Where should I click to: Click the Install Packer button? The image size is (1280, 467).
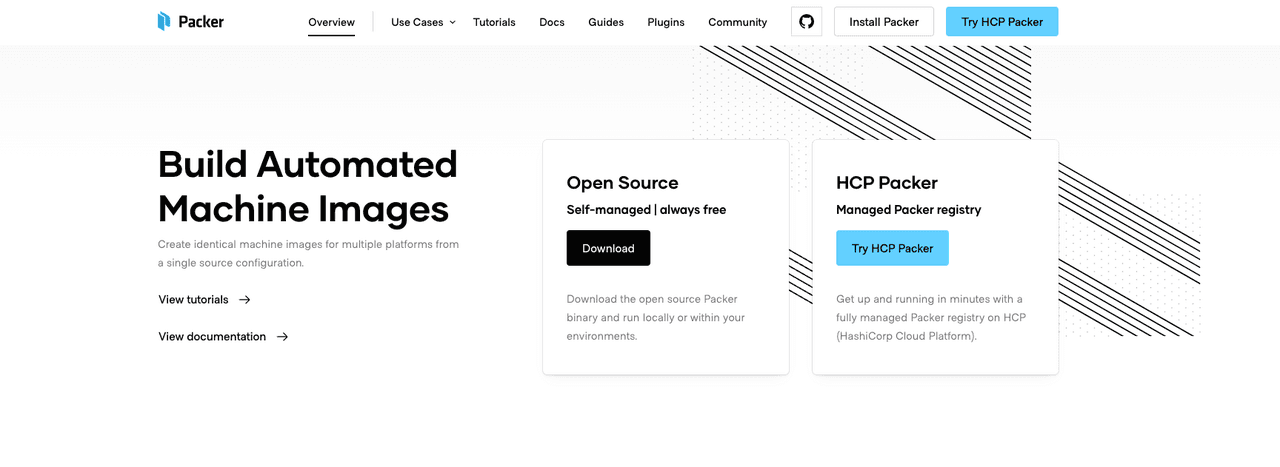point(884,22)
